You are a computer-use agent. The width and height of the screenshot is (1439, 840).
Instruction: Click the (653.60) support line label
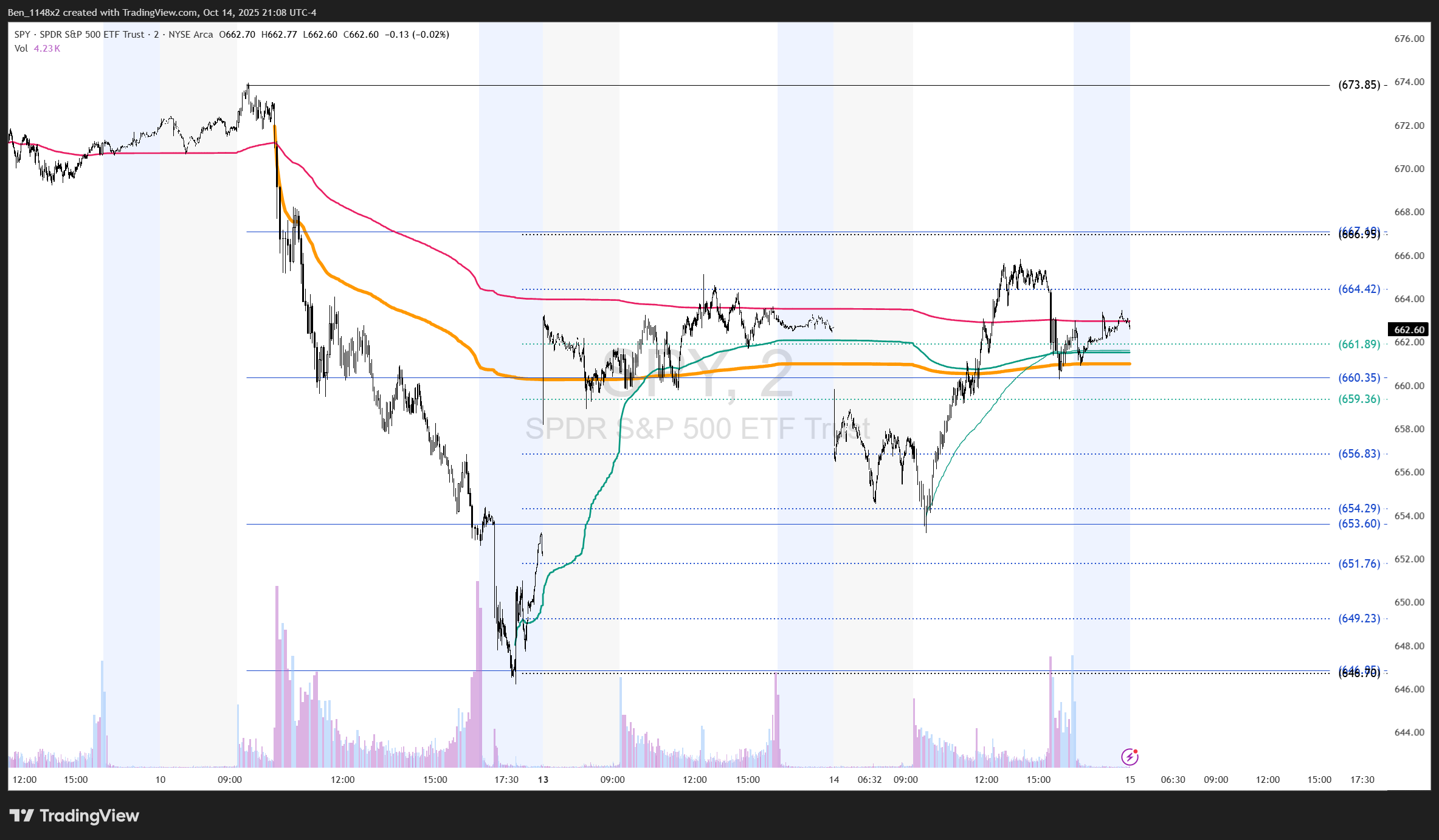(x=1359, y=524)
